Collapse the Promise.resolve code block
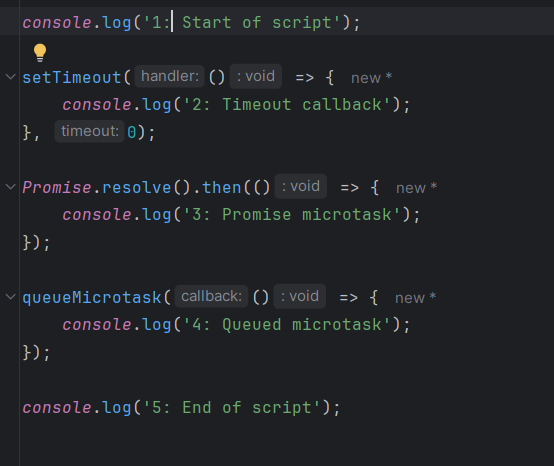The image size is (554, 466). click(11, 187)
